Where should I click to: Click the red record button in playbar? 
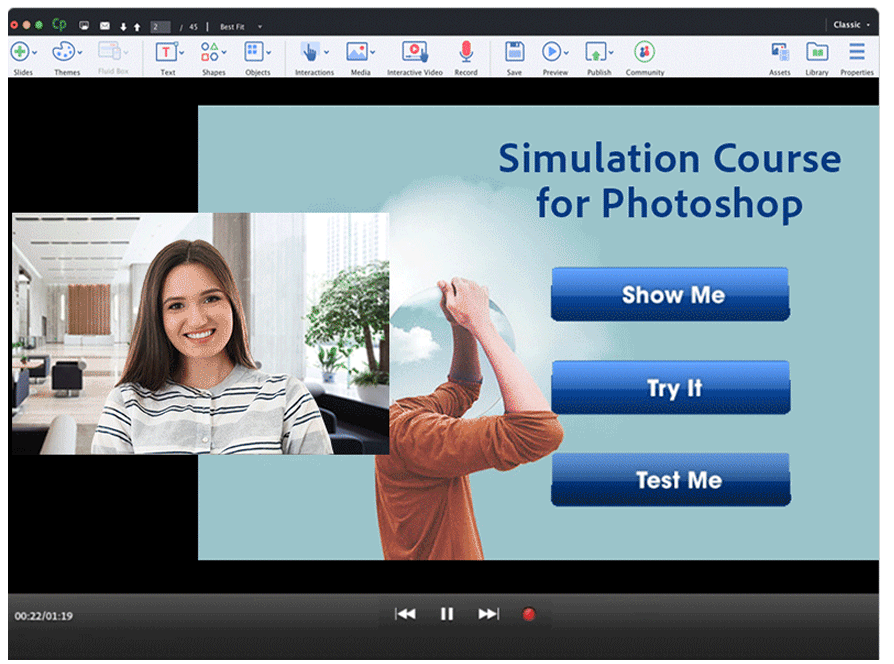click(529, 614)
